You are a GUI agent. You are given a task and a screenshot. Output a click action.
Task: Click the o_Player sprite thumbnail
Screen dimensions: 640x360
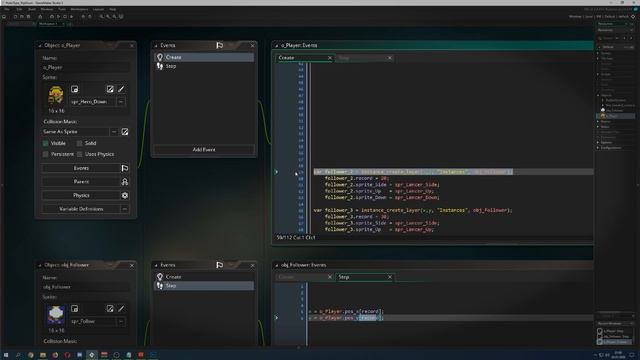(56, 96)
